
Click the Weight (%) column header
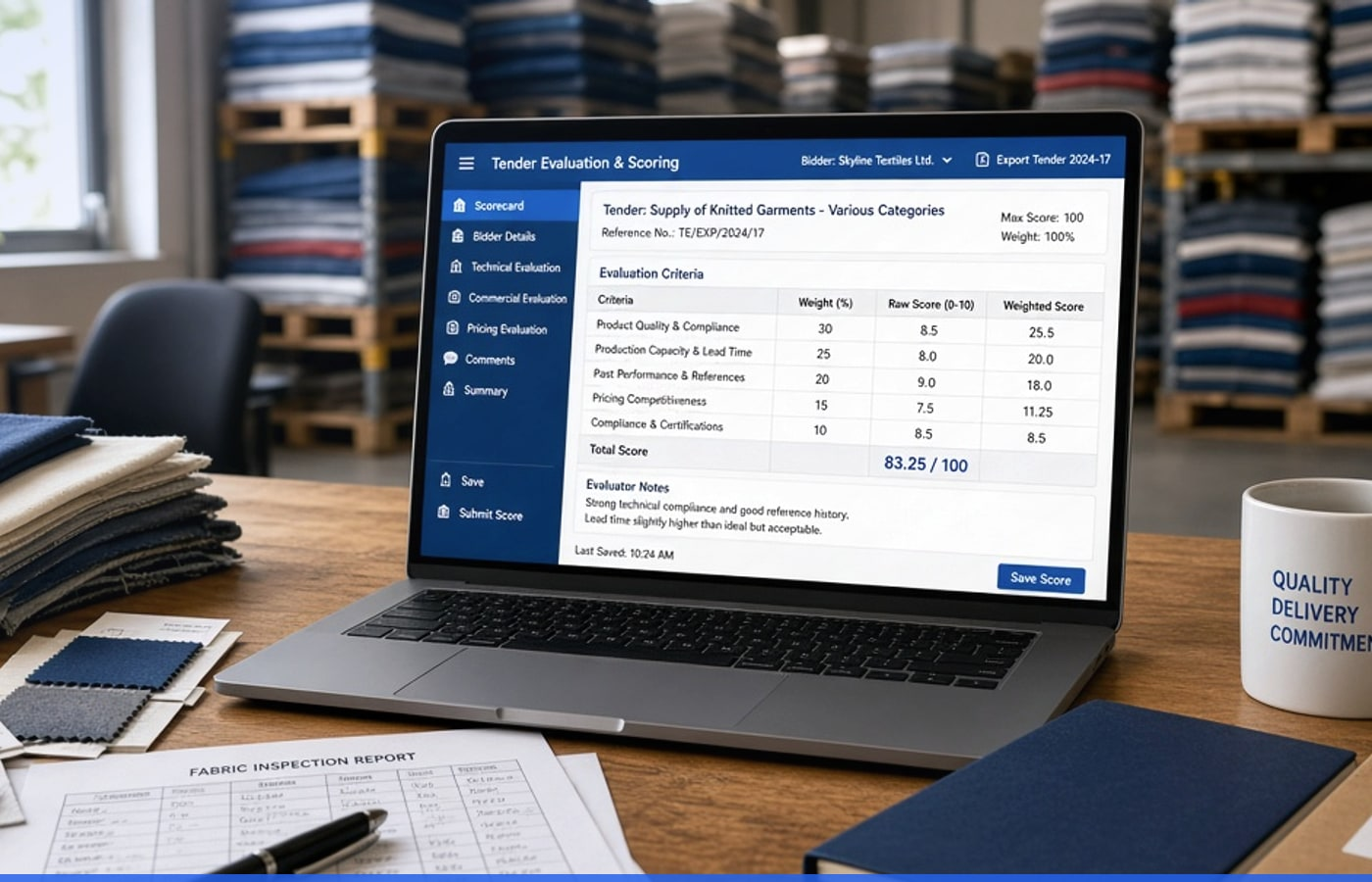[x=825, y=303]
